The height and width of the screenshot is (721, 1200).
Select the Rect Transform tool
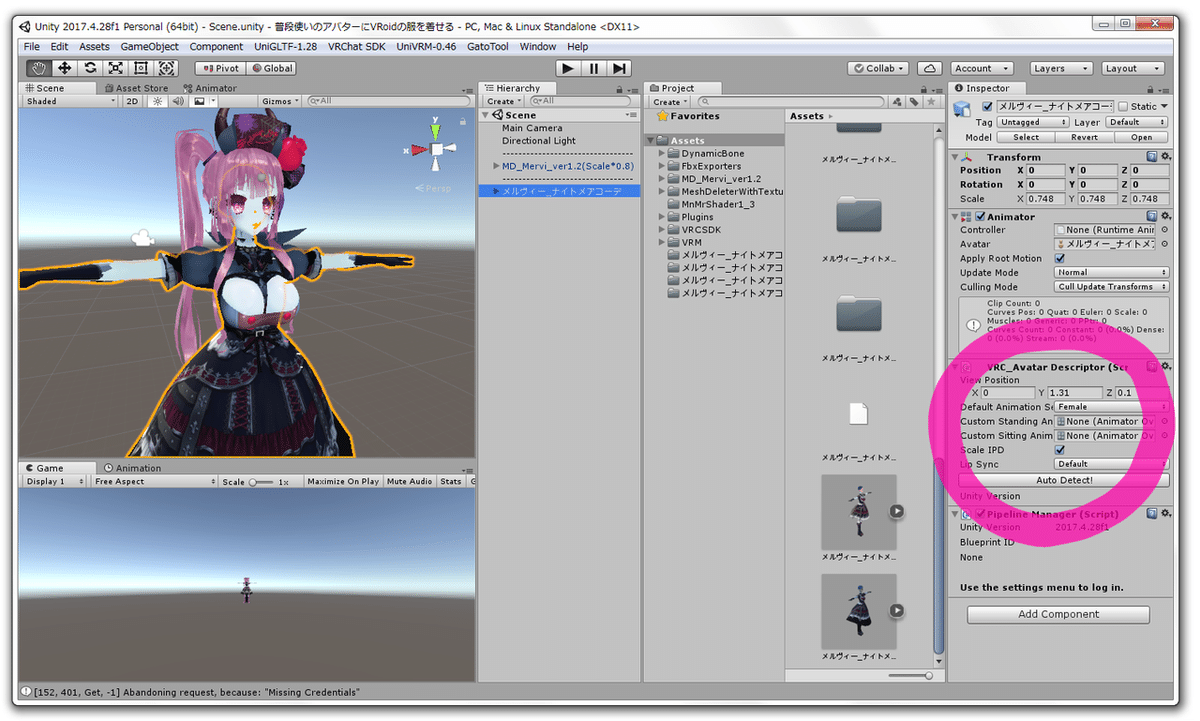[x=141, y=68]
